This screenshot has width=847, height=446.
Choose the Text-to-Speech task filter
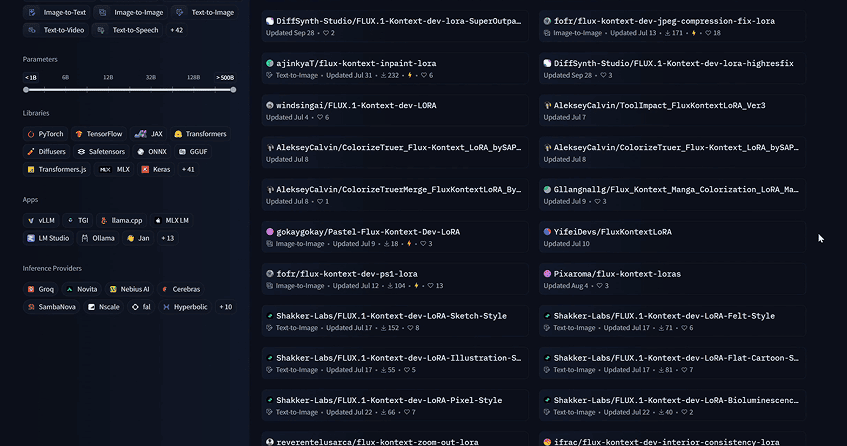127,30
